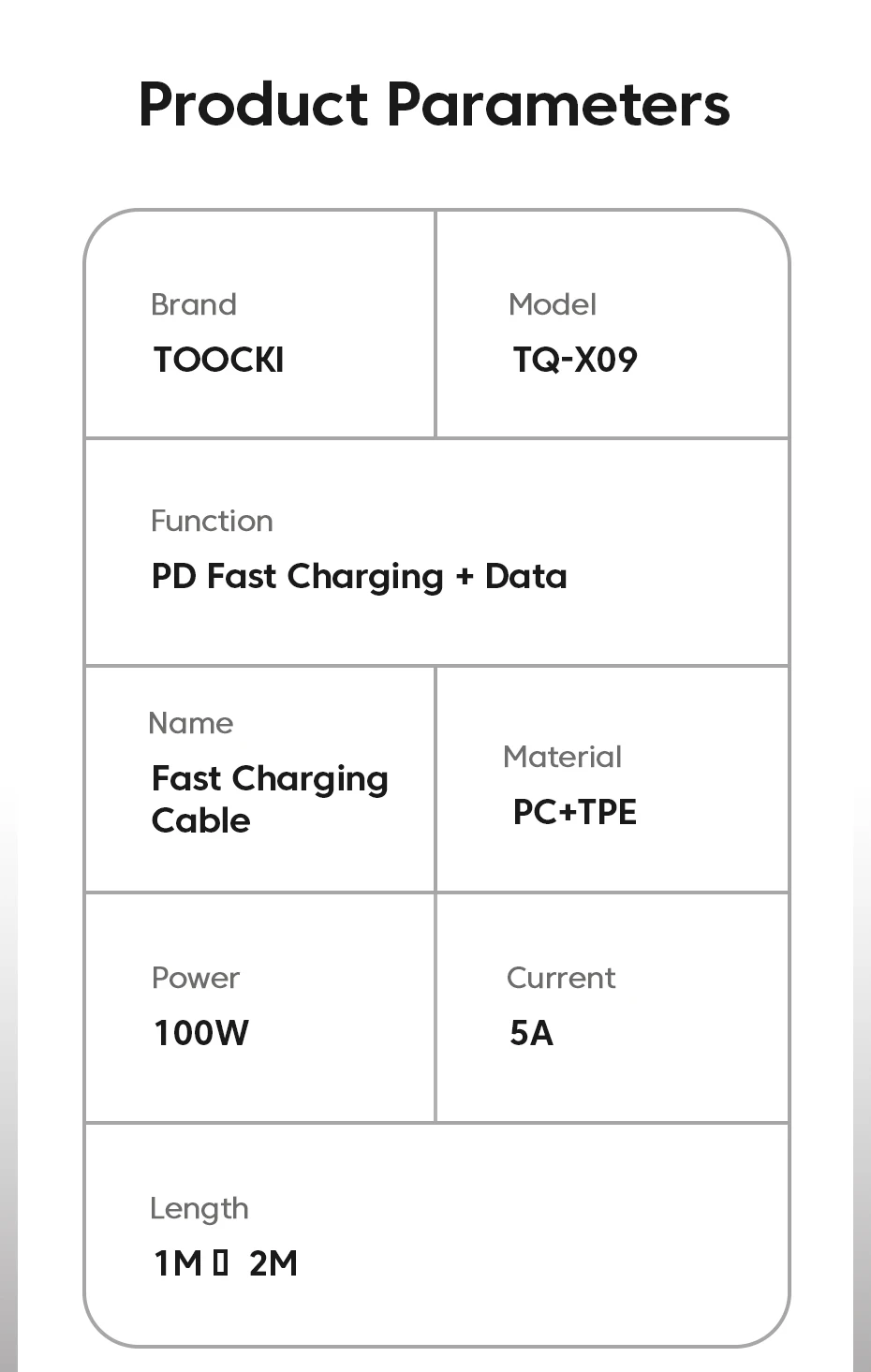Click the Brand field label

pyautogui.click(x=194, y=304)
